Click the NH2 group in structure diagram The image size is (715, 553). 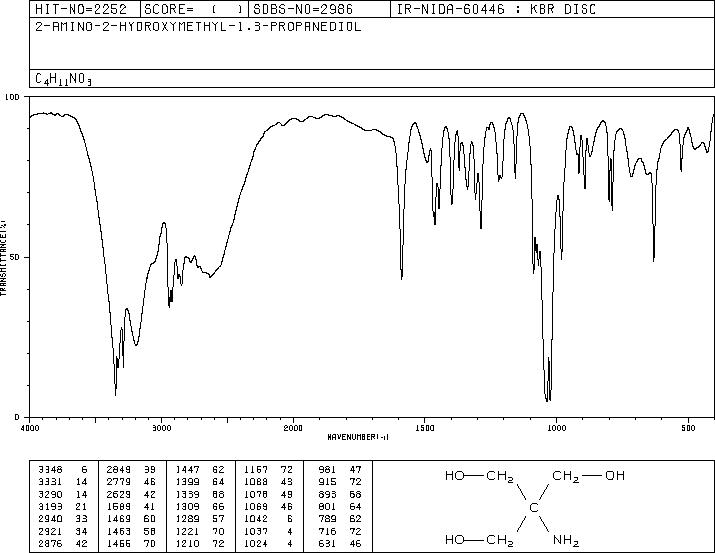point(566,540)
